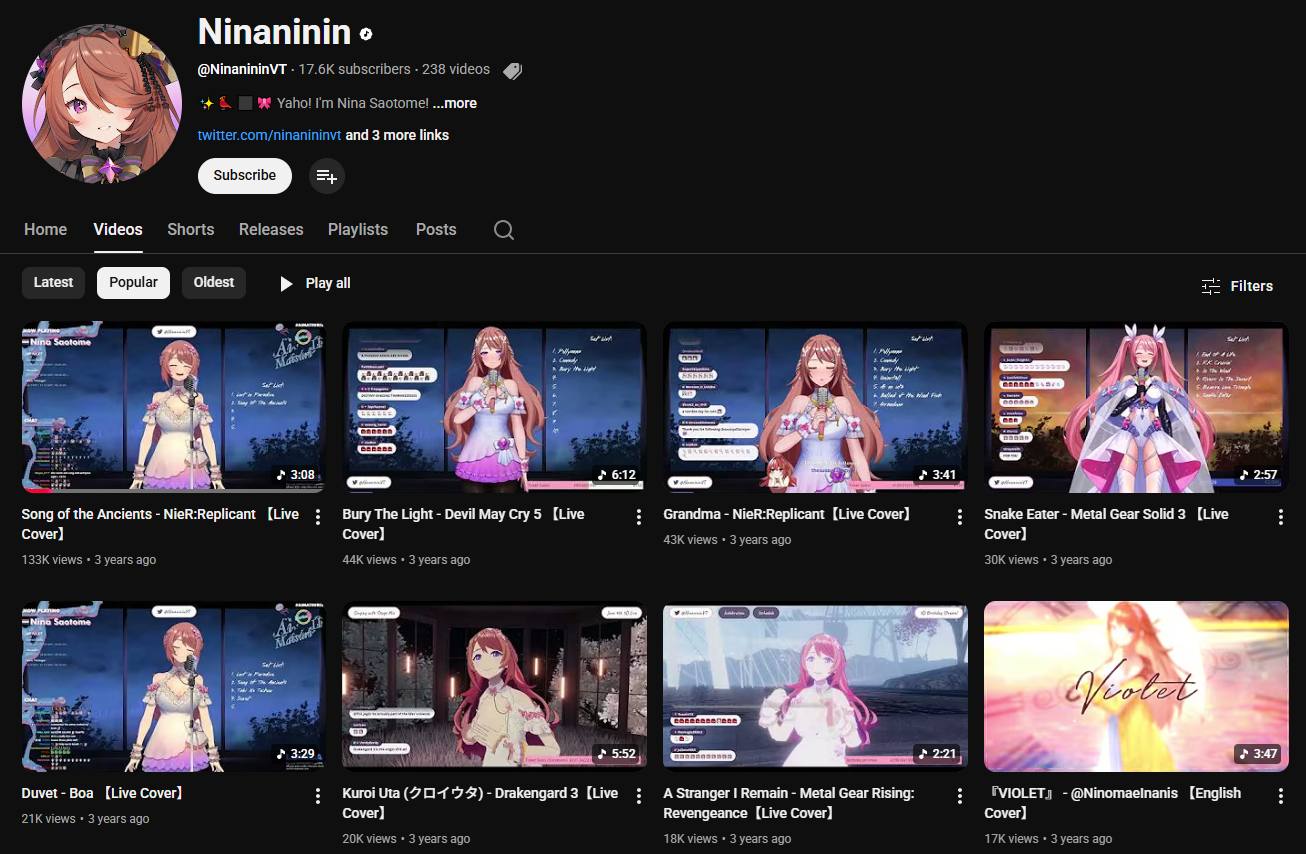Open Grandma - NieR:Replicant video title
This screenshot has height=854, width=1306.
click(788, 514)
